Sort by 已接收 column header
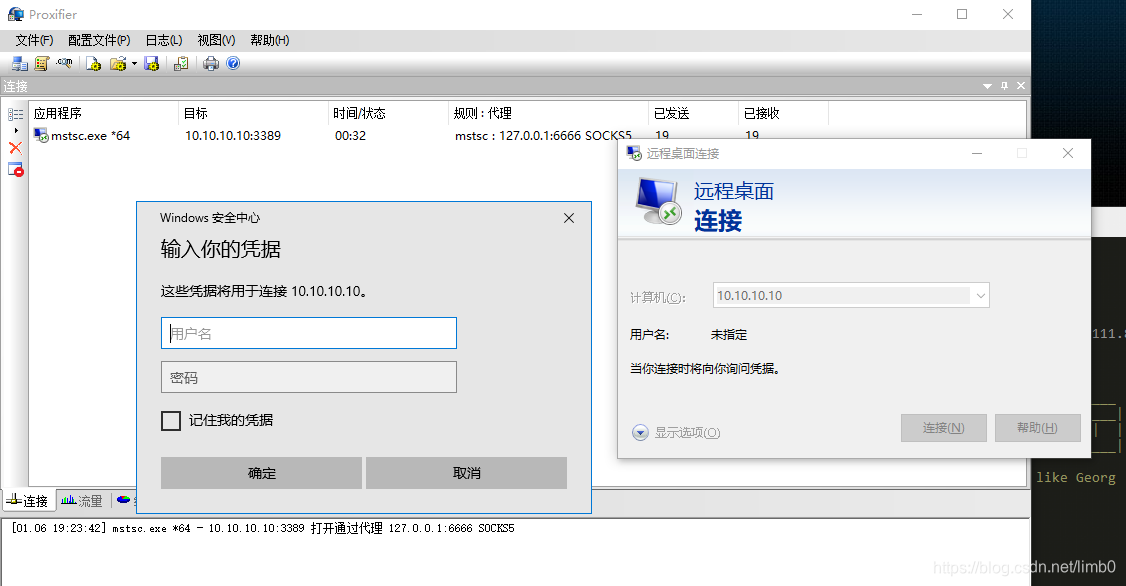1126x586 pixels. point(783,113)
